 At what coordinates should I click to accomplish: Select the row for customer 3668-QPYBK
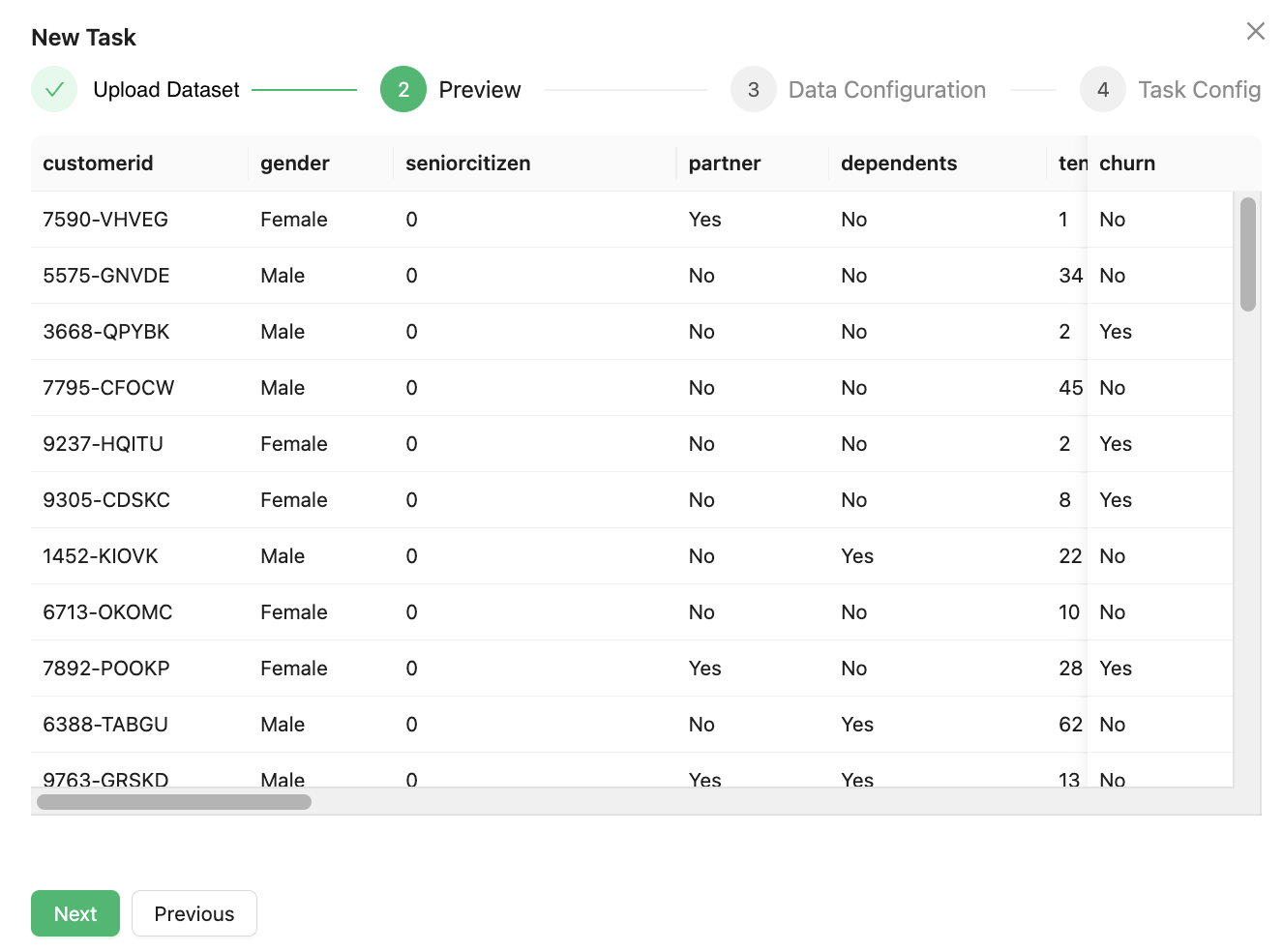click(106, 332)
